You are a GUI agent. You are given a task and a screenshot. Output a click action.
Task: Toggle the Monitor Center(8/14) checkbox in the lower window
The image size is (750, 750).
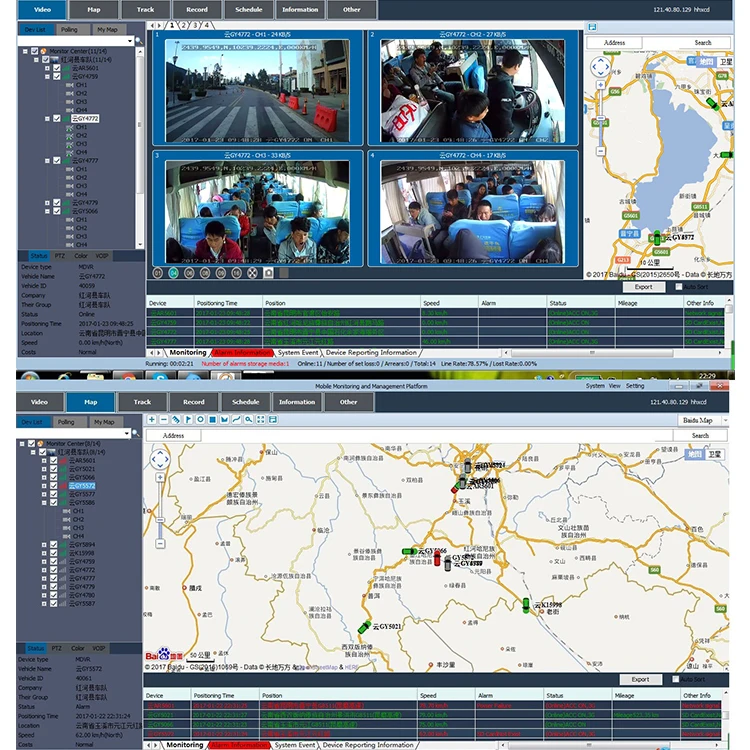[x=31, y=443]
